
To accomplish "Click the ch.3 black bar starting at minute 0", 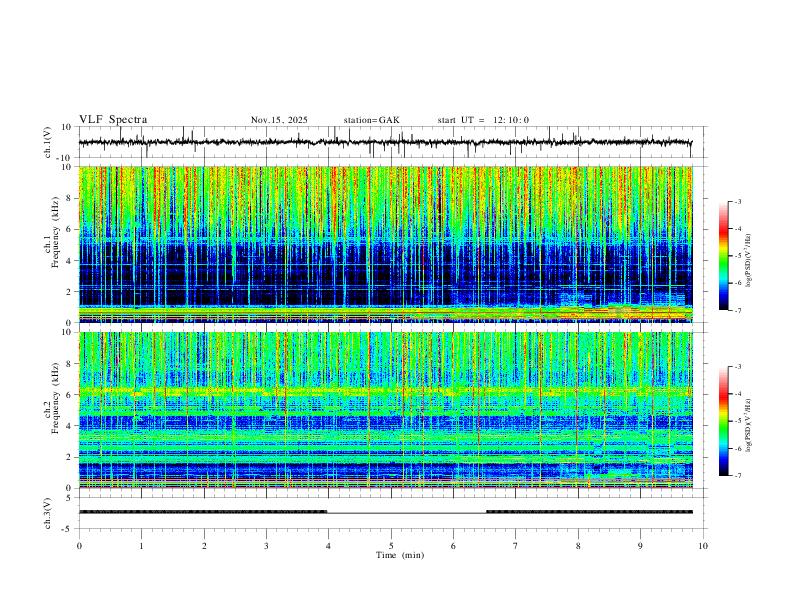I will pyautogui.click(x=203, y=512).
